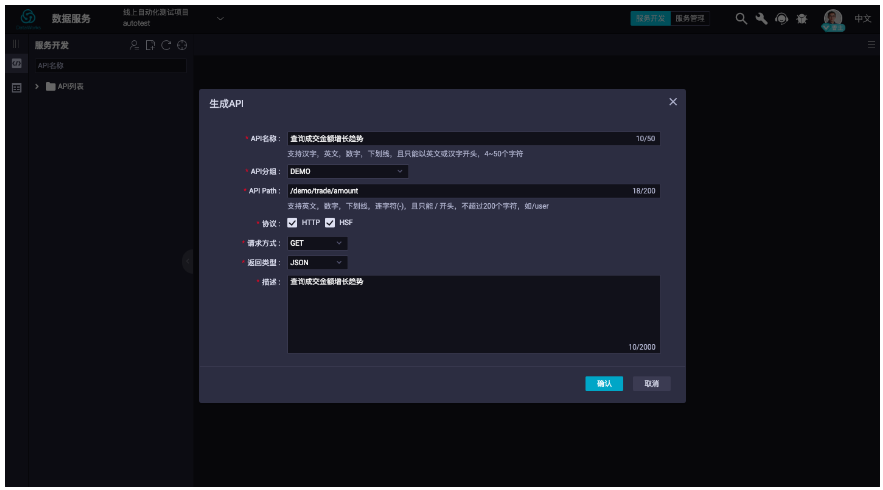
Task: Switch to the 服务管理 tab
Action: pos(690,19)
